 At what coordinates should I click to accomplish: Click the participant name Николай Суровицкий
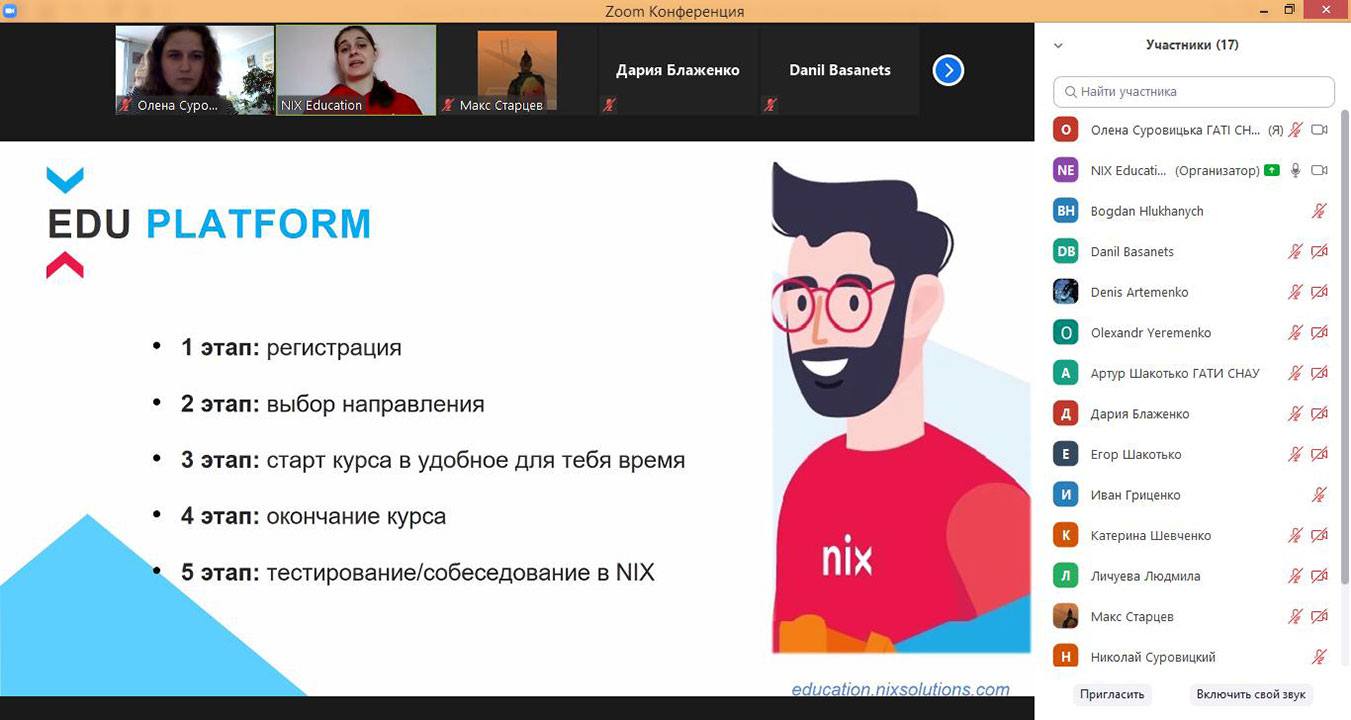pyautogui.click(x=1153, y=657)
